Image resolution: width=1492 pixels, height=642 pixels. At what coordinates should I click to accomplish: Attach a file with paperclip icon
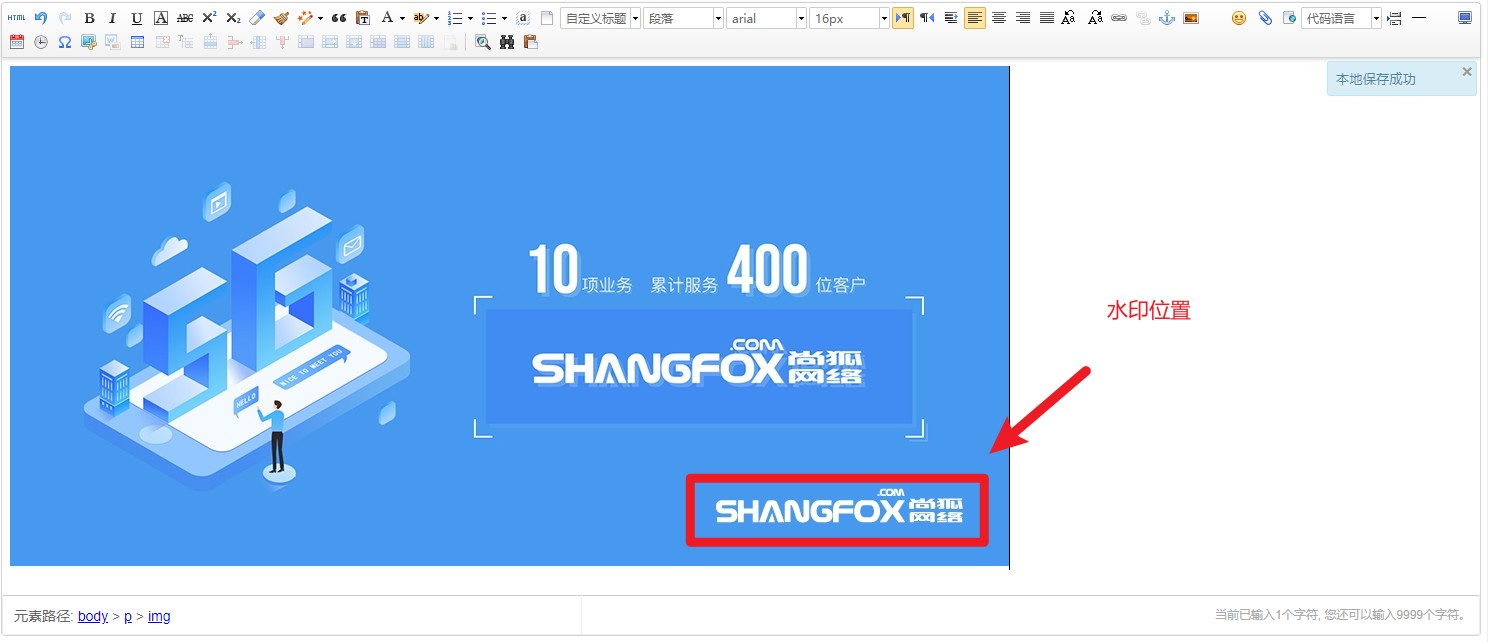point(1265,18)
